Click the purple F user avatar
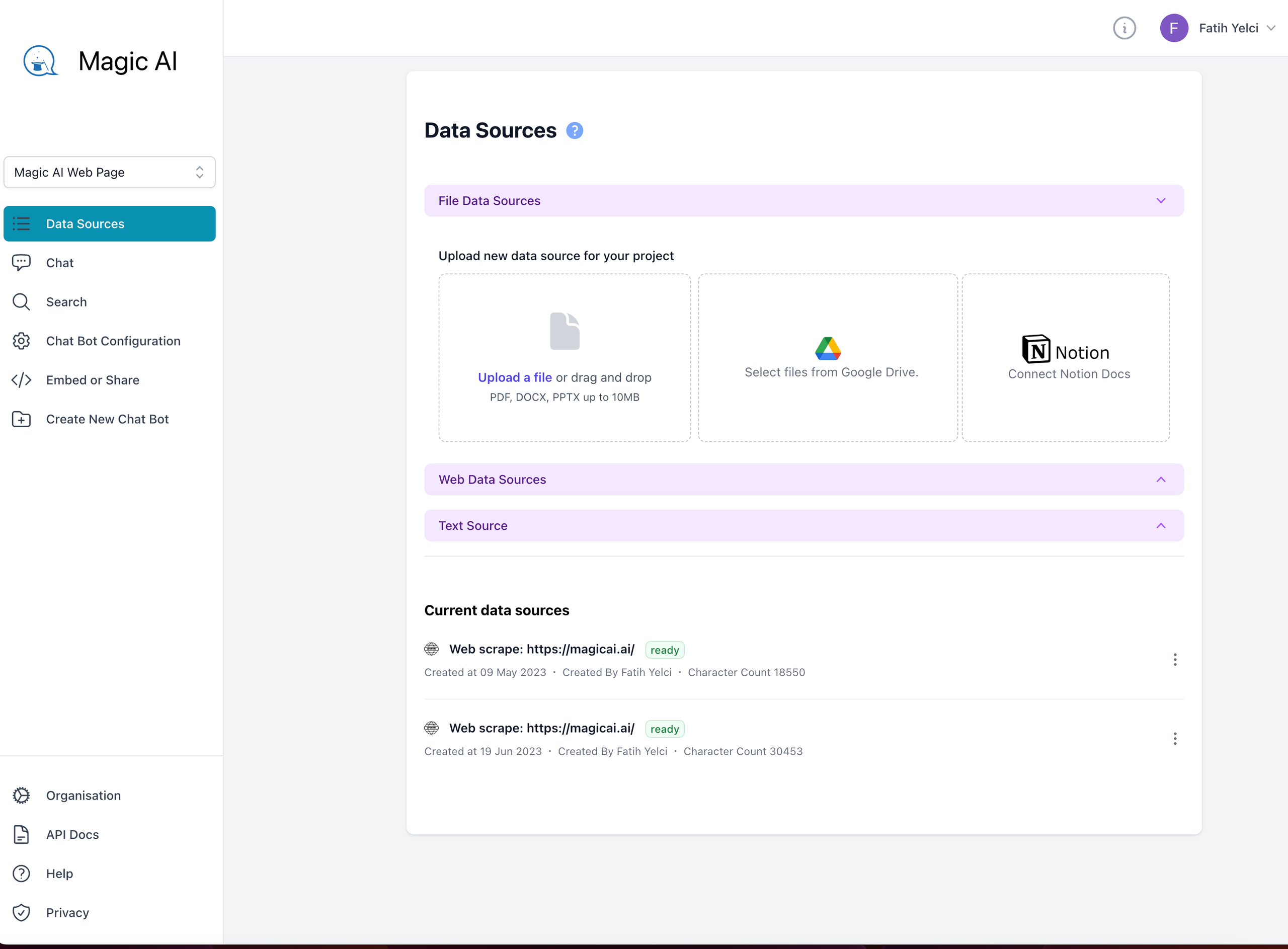Image resolution: width=1288 pixels, height=949 pixels. pos(1173,28)
